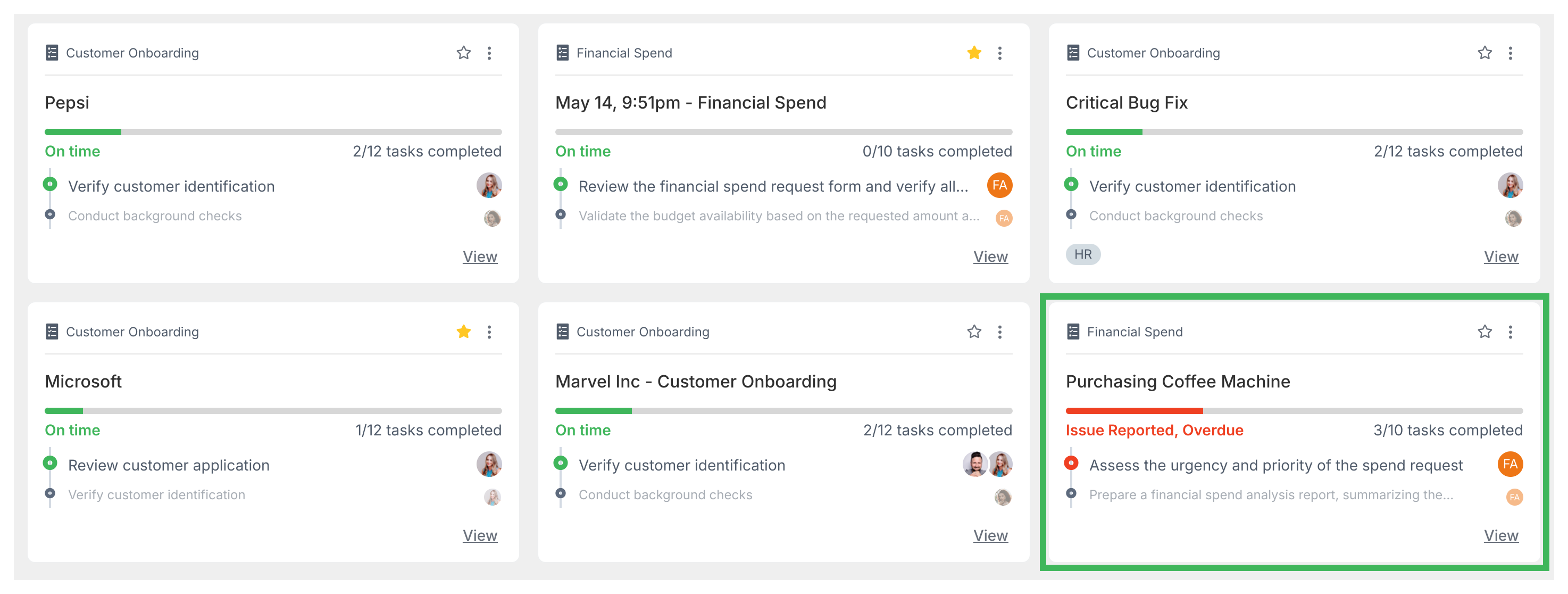Click View on Purchasing Coffee Machine
1568x594 pixels.
point(1500,535)
